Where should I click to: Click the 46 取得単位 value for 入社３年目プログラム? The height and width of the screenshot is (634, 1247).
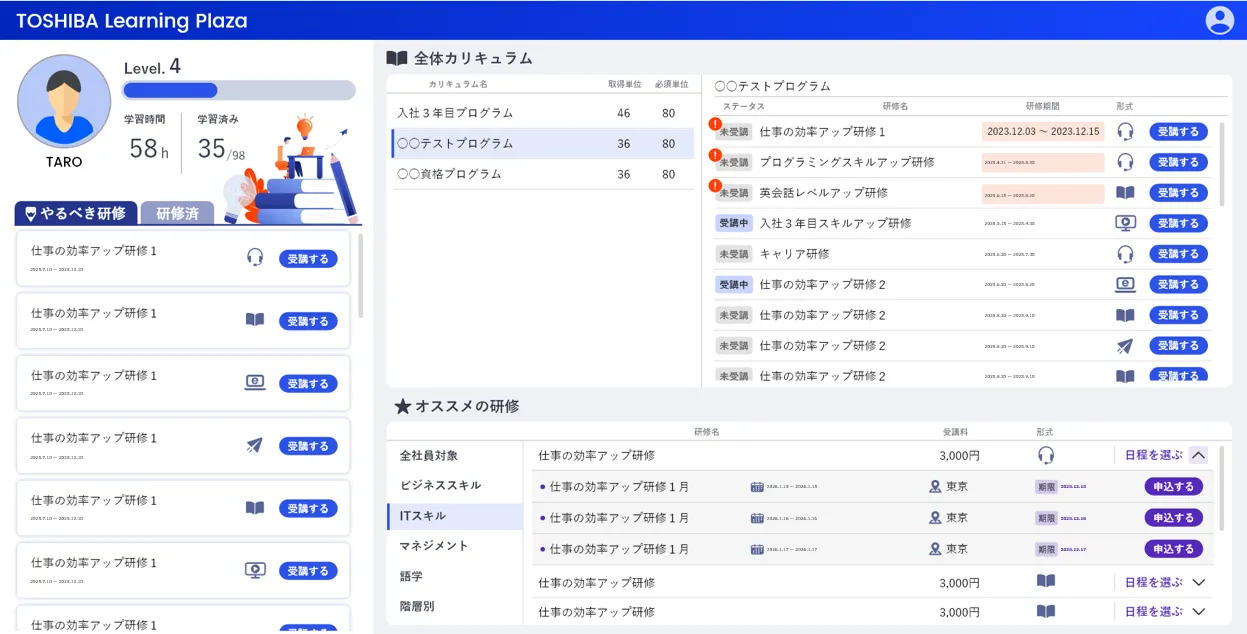point(624,113)
